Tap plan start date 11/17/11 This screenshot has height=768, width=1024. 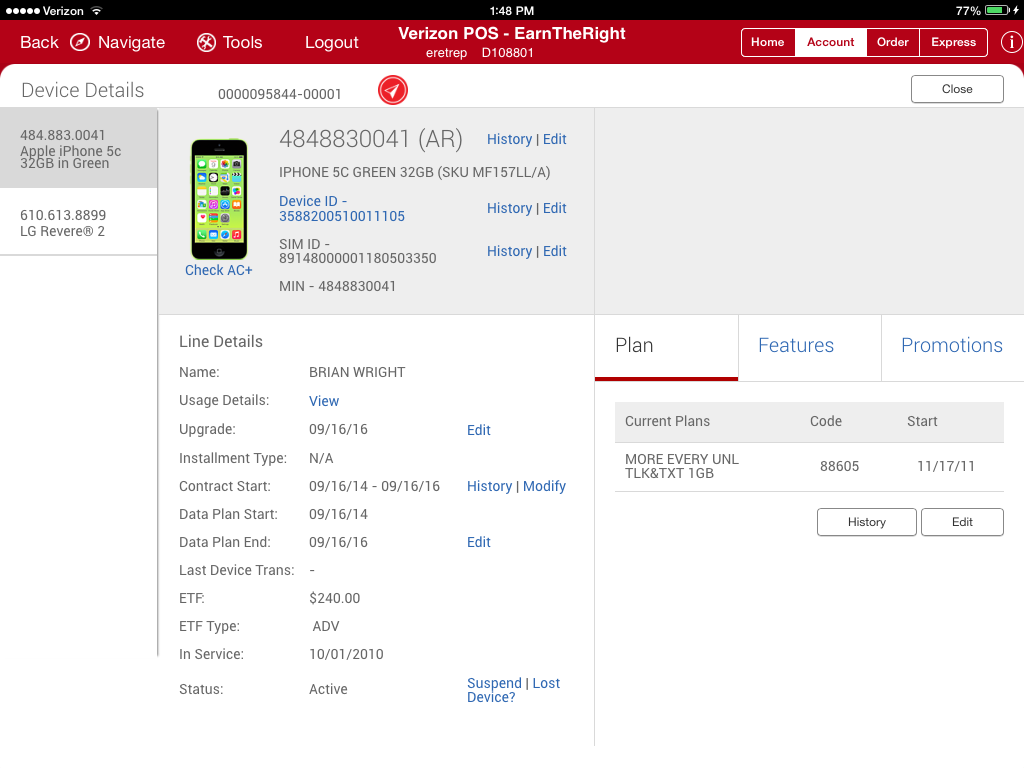[946, 466]
